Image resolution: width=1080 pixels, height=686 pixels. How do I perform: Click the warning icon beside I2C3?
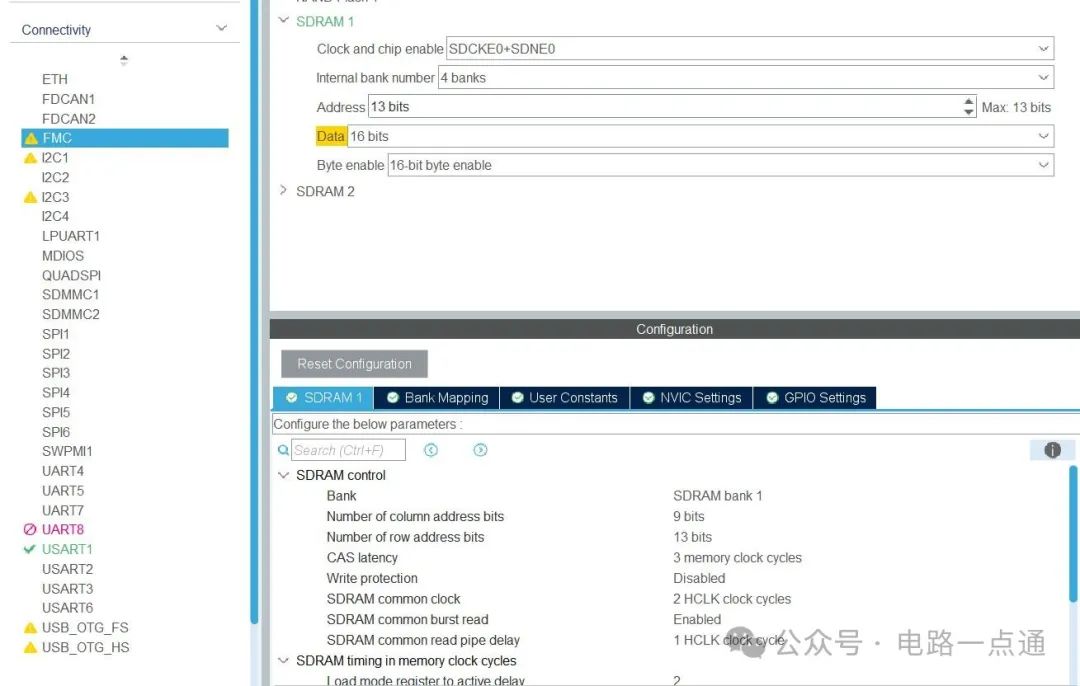(30, 197)
